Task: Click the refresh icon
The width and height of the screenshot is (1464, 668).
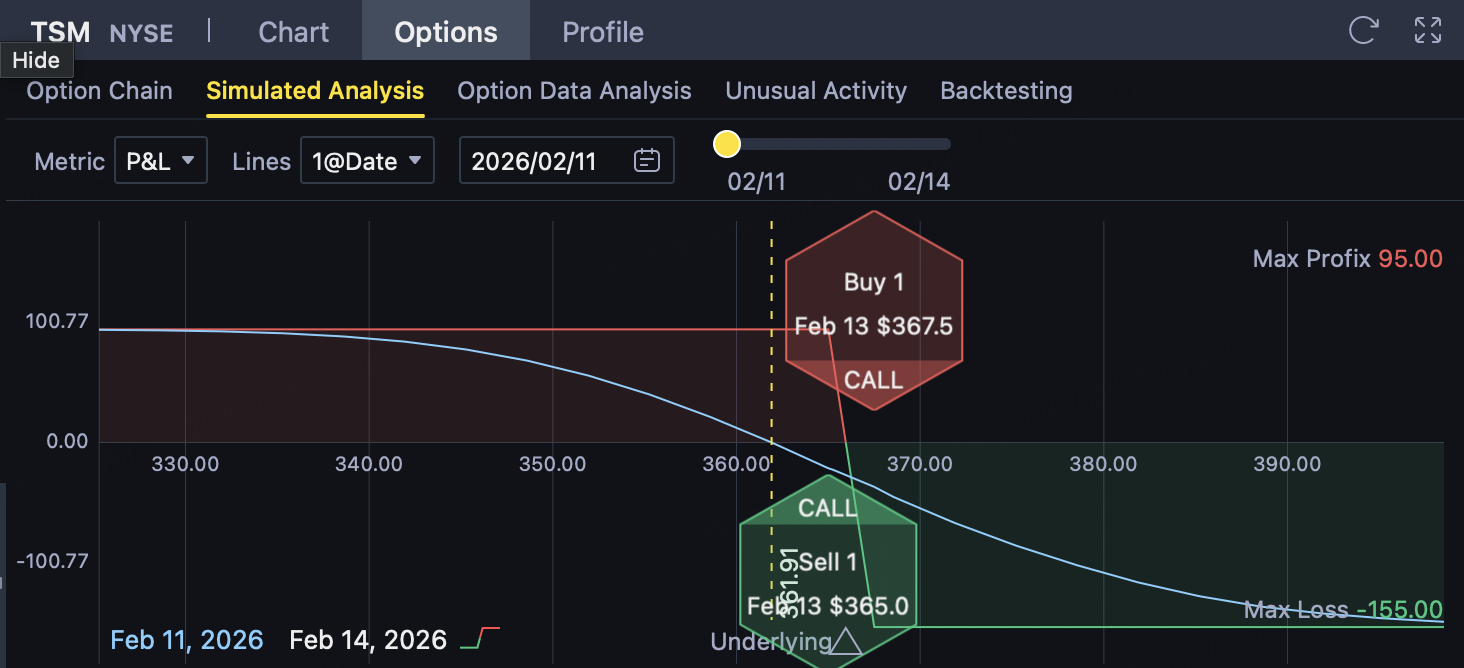Action: click(x=1363, y=30)
